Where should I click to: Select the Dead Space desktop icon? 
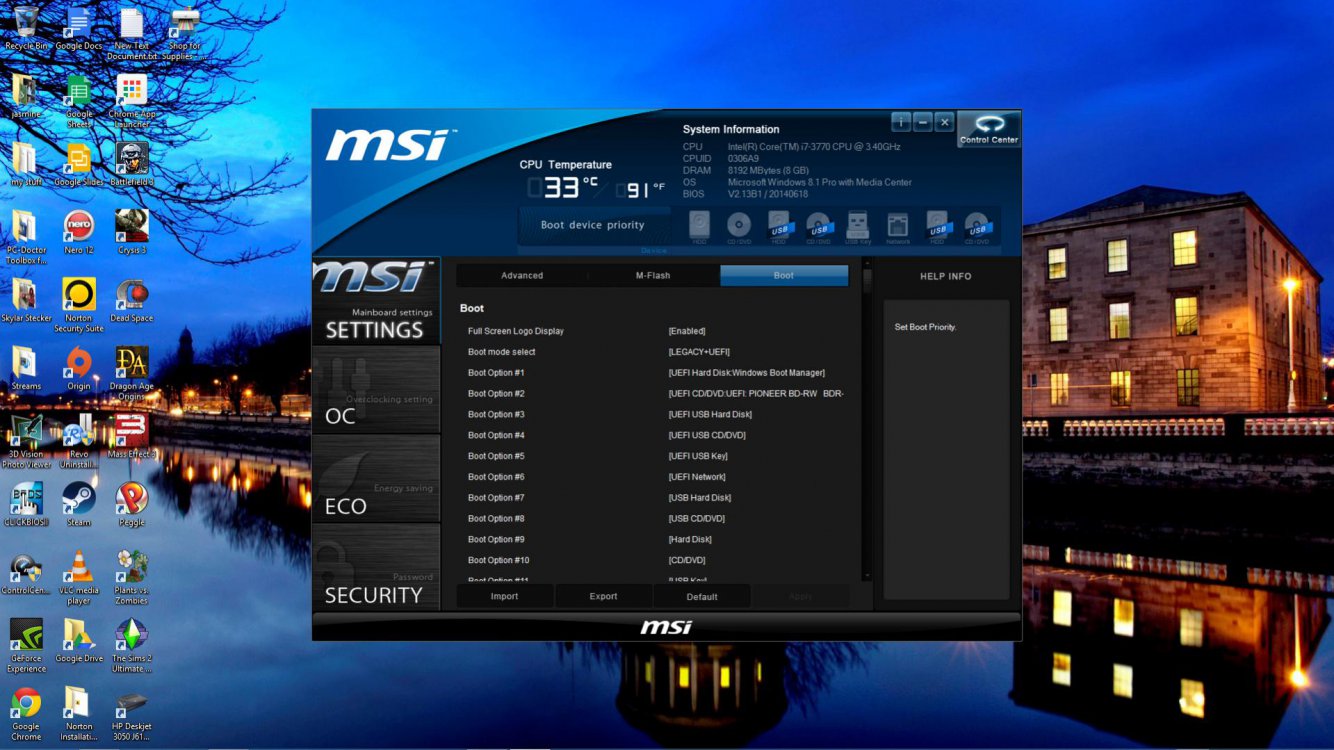[131, 301]
